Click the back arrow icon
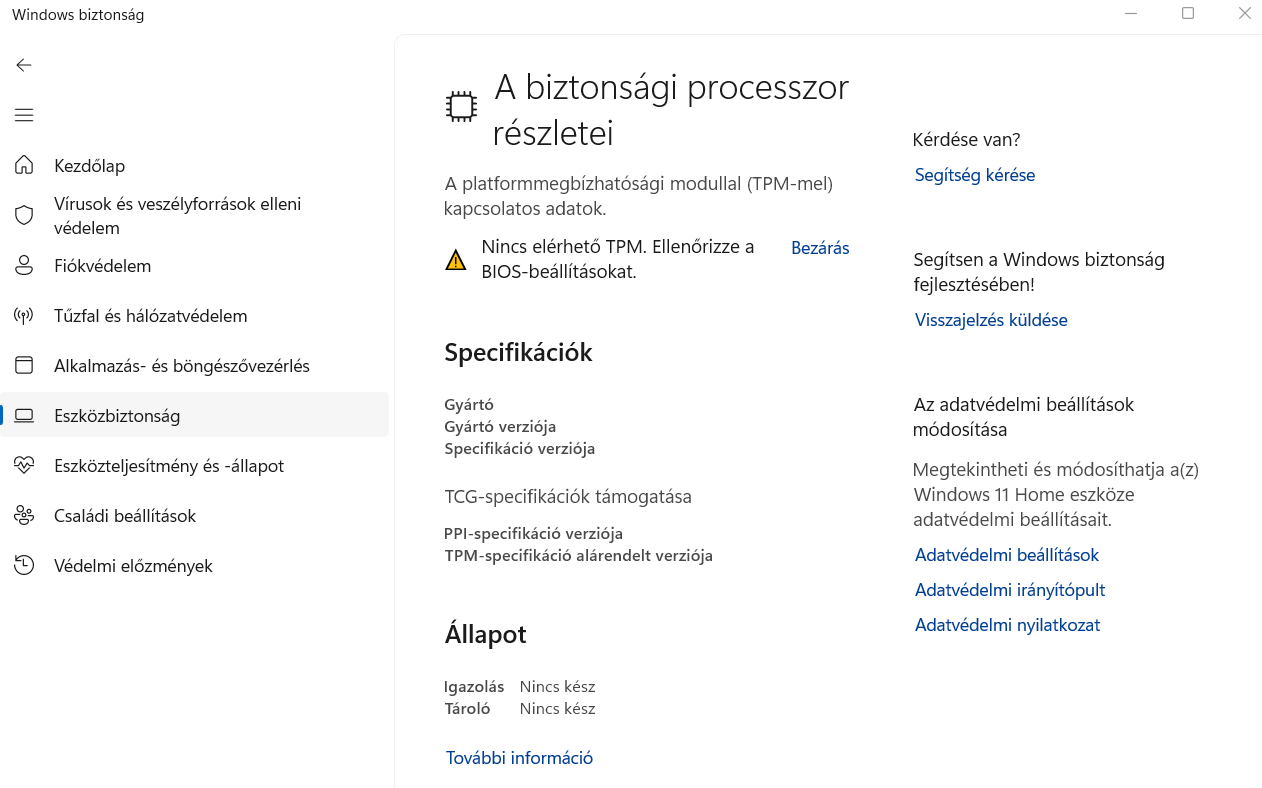 [24, 65]
